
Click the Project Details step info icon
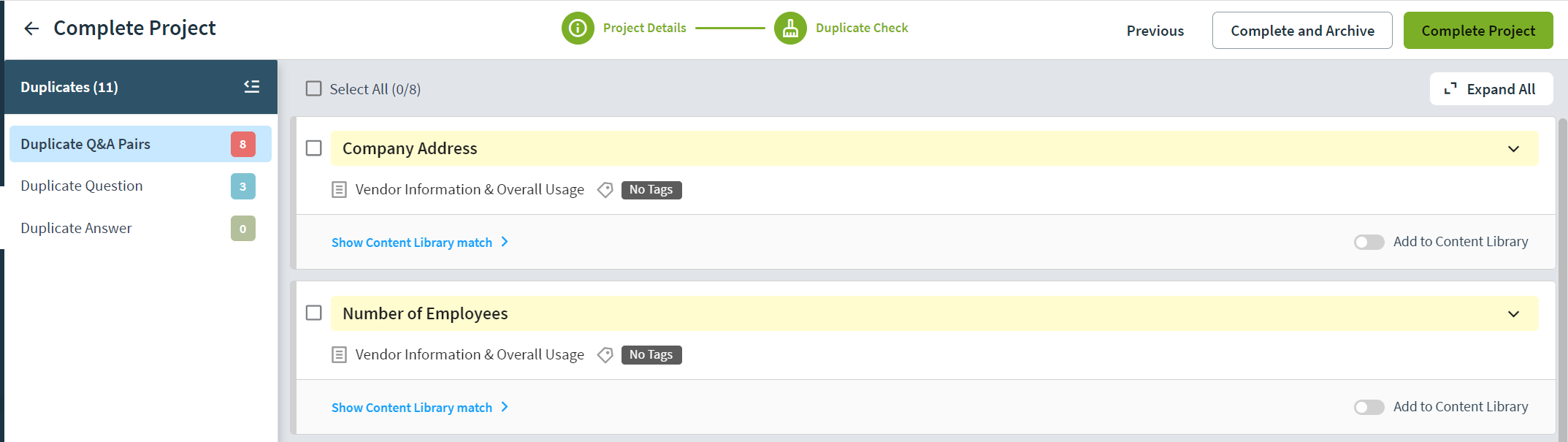[x=578, y=28]
